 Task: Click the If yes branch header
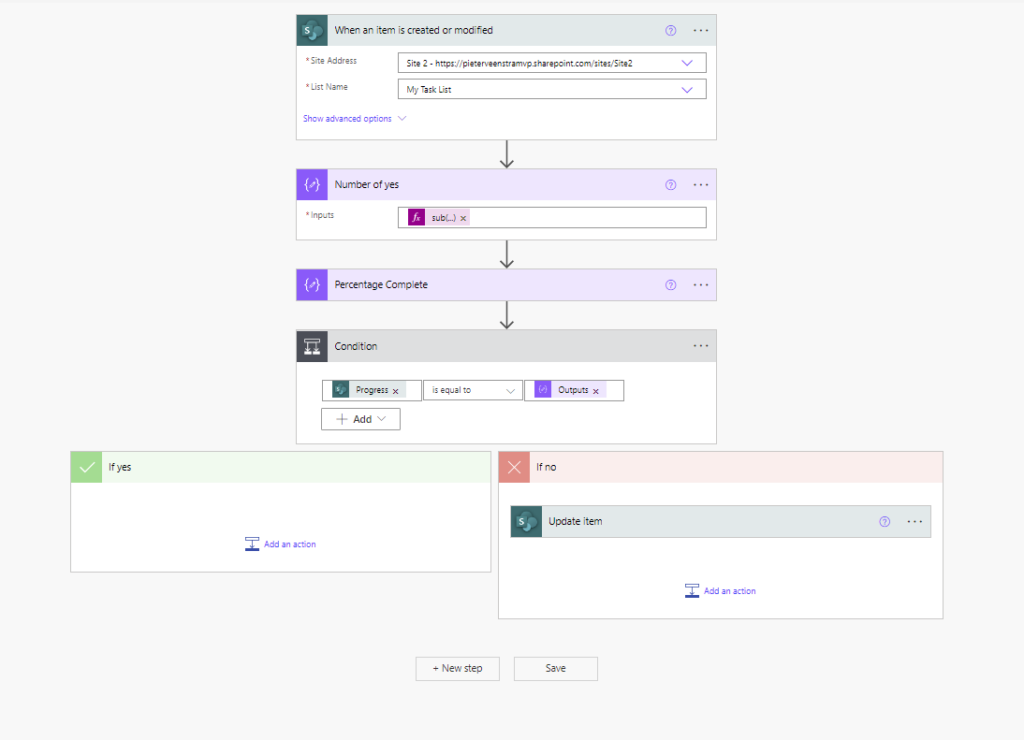[281, 467]
